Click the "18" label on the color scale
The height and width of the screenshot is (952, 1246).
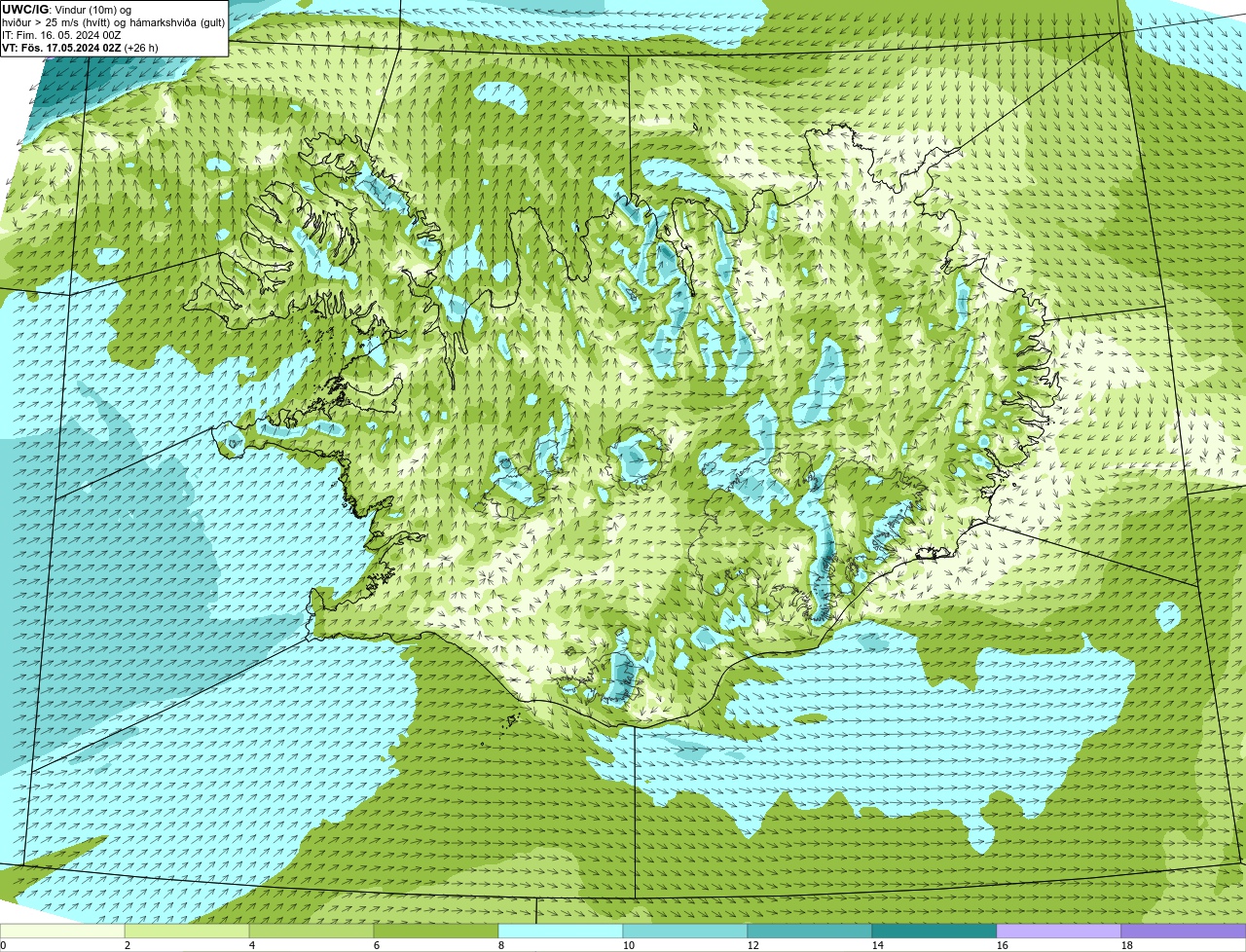pyautogui.click(x=1127, y=945)
